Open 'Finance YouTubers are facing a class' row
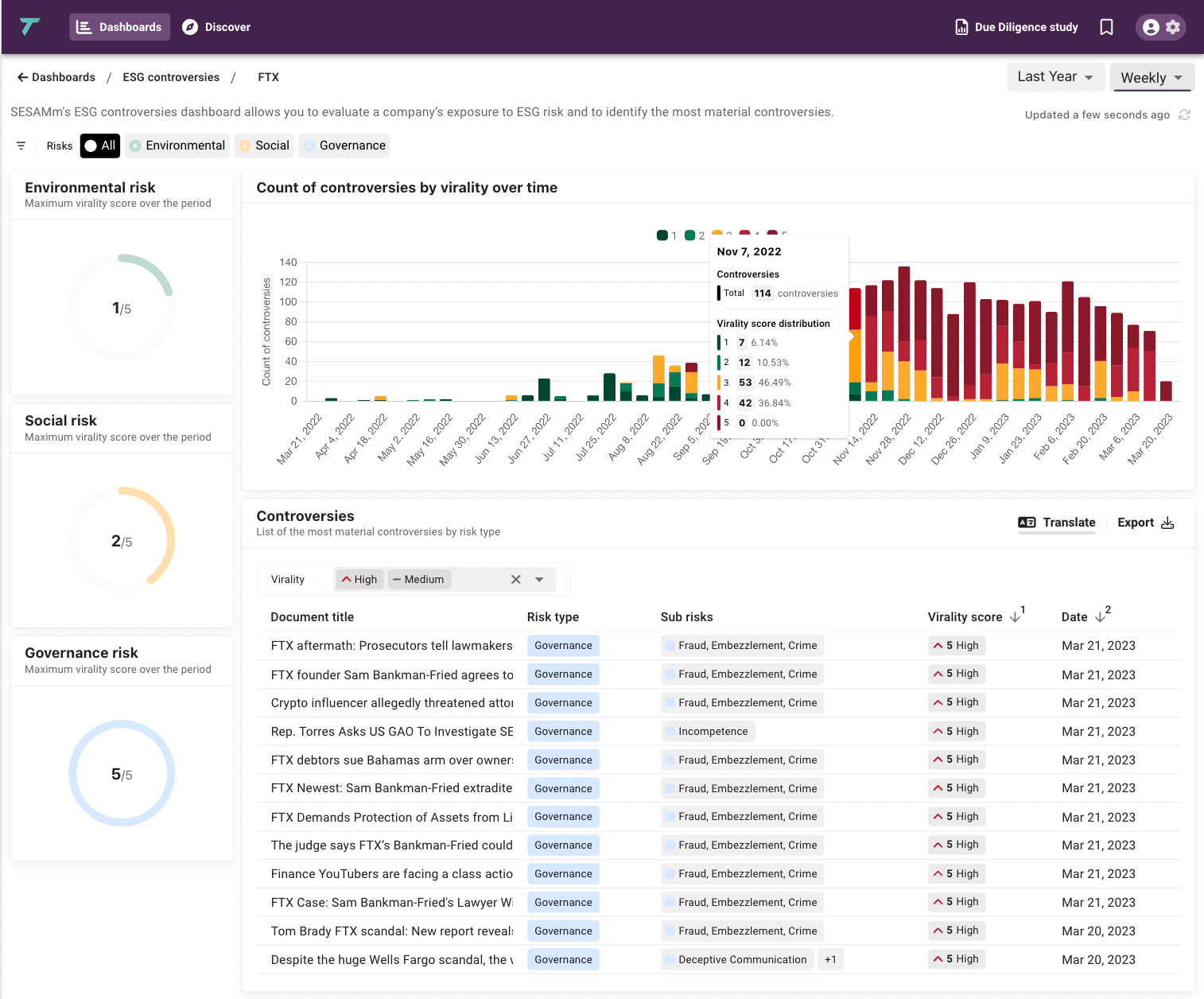This screenshot has height=999, width=1204. pos(719,874)
